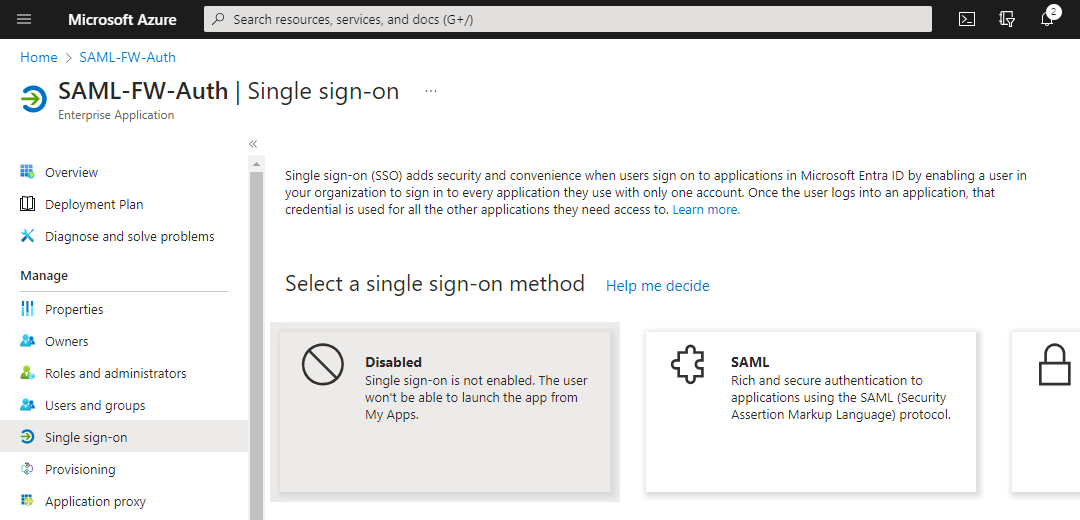Screen dimensions: 1080x520
Task: Click the SAML puzzle piece icon
Action: [x=688, y=367]
